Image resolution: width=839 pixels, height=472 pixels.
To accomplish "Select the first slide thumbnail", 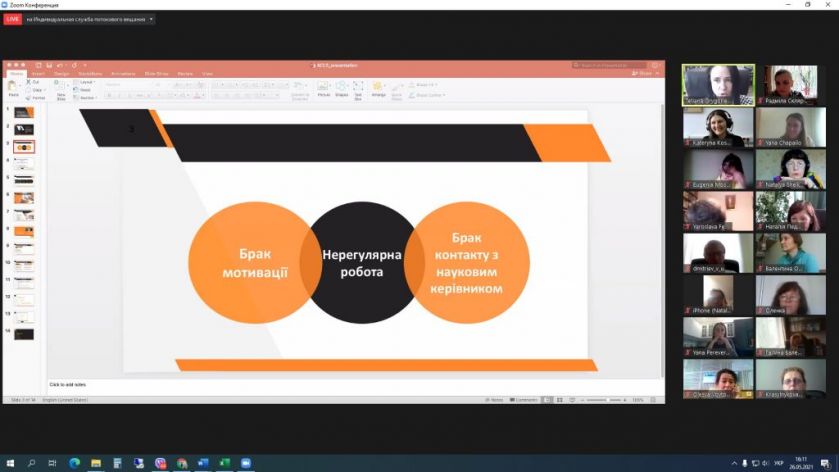I will pyautogui.click(x=24, y=112).
